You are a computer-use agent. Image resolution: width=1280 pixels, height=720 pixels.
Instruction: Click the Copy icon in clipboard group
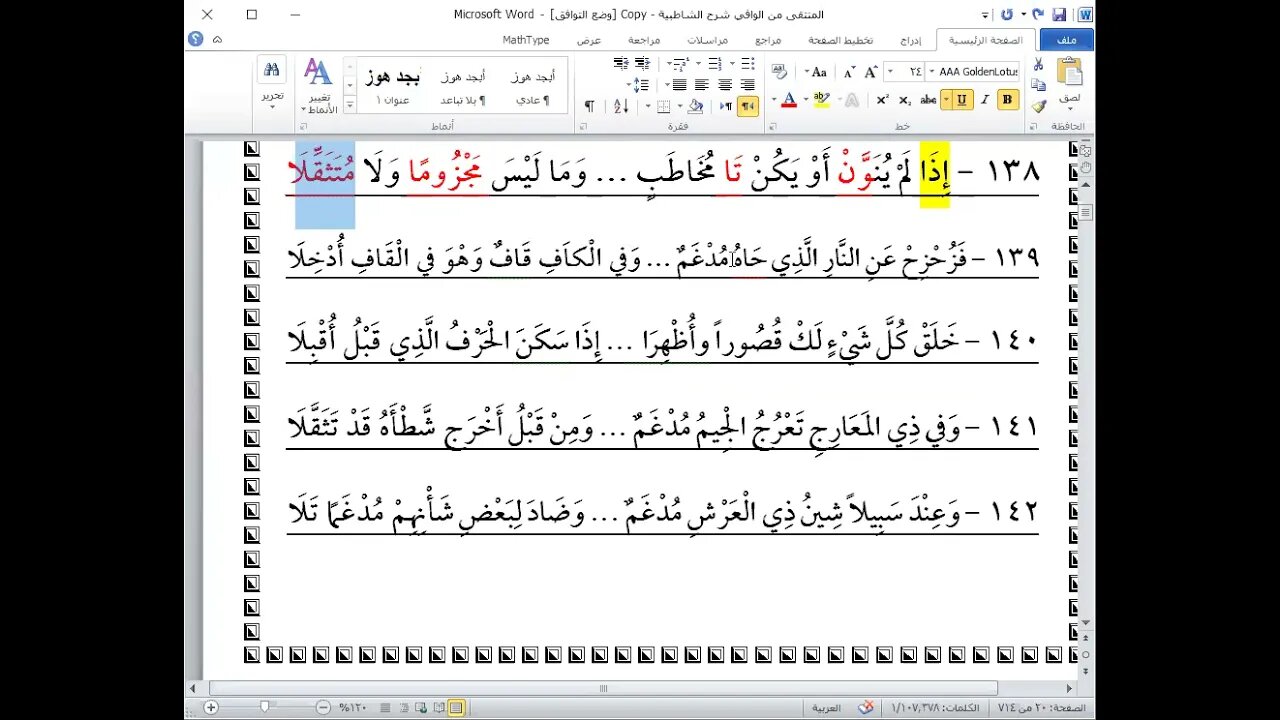(1038, 85)
